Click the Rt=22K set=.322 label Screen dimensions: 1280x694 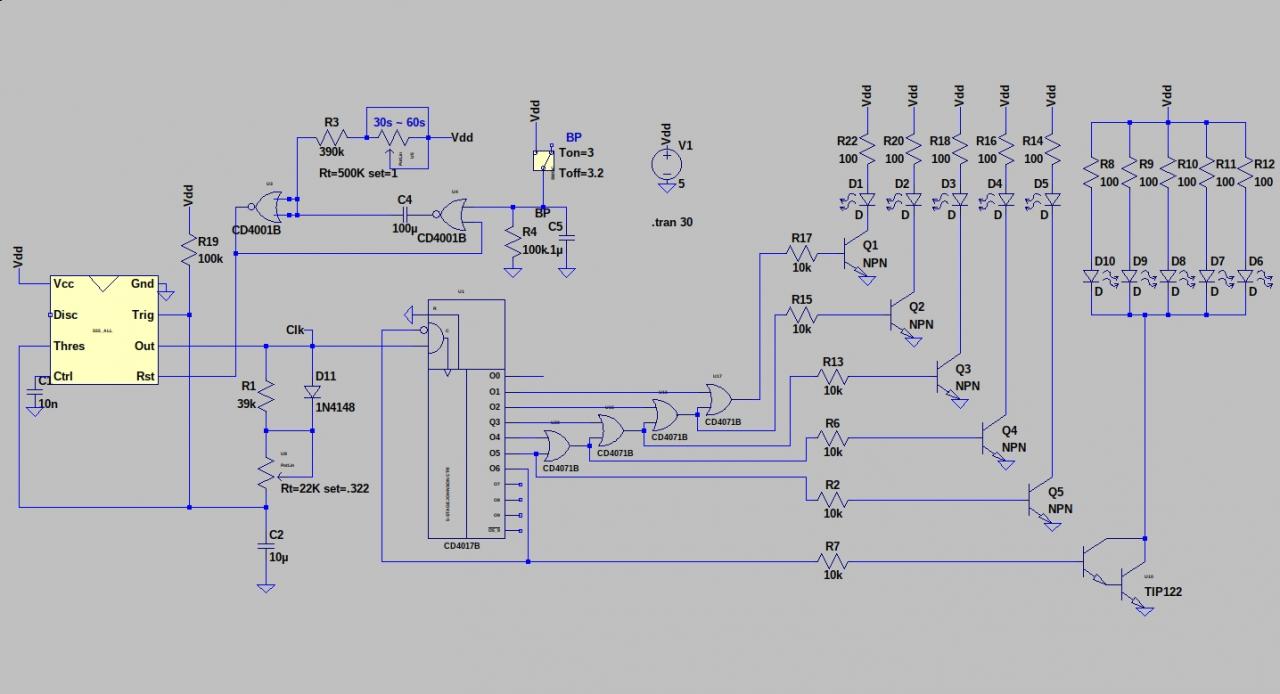pyautogui.click(x=325, y=488)
